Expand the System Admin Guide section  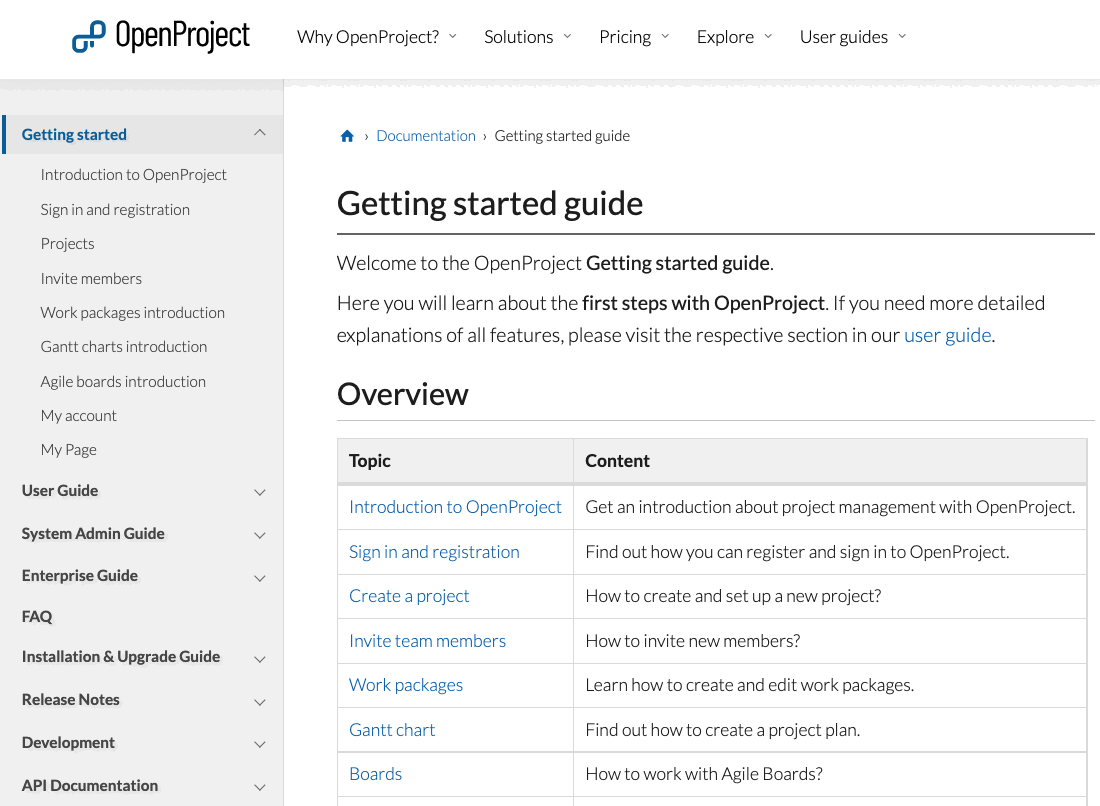click(x=259, y=535)
